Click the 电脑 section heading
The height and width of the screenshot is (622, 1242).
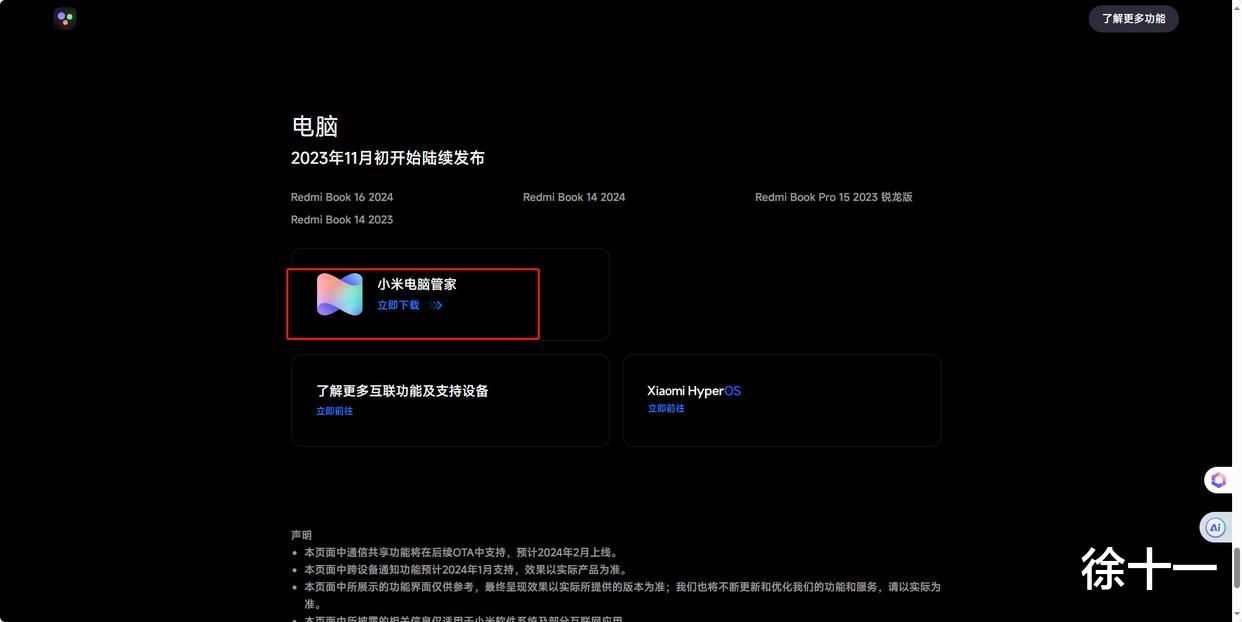(315, 126)
